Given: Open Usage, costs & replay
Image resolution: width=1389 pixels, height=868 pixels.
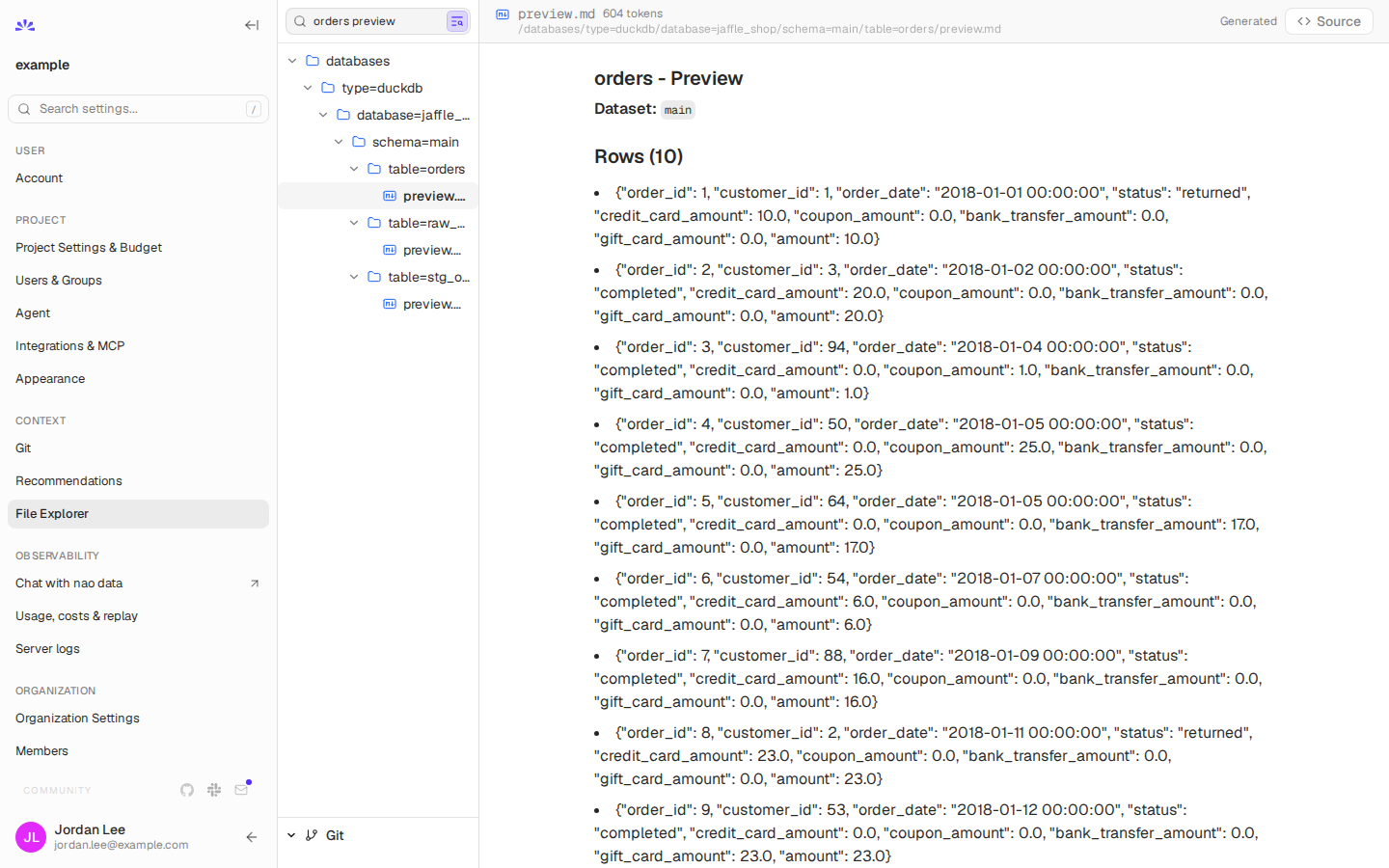Looking at the screenshot, I should pyautogui.click(x=138, y=616).
